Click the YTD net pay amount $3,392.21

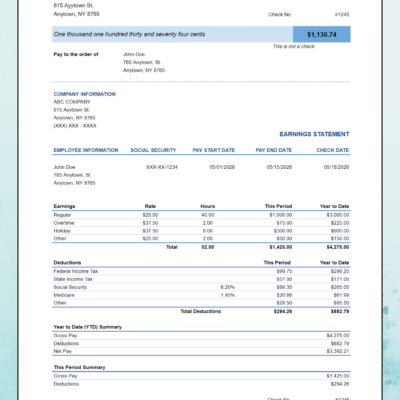(x=338, y=351)
